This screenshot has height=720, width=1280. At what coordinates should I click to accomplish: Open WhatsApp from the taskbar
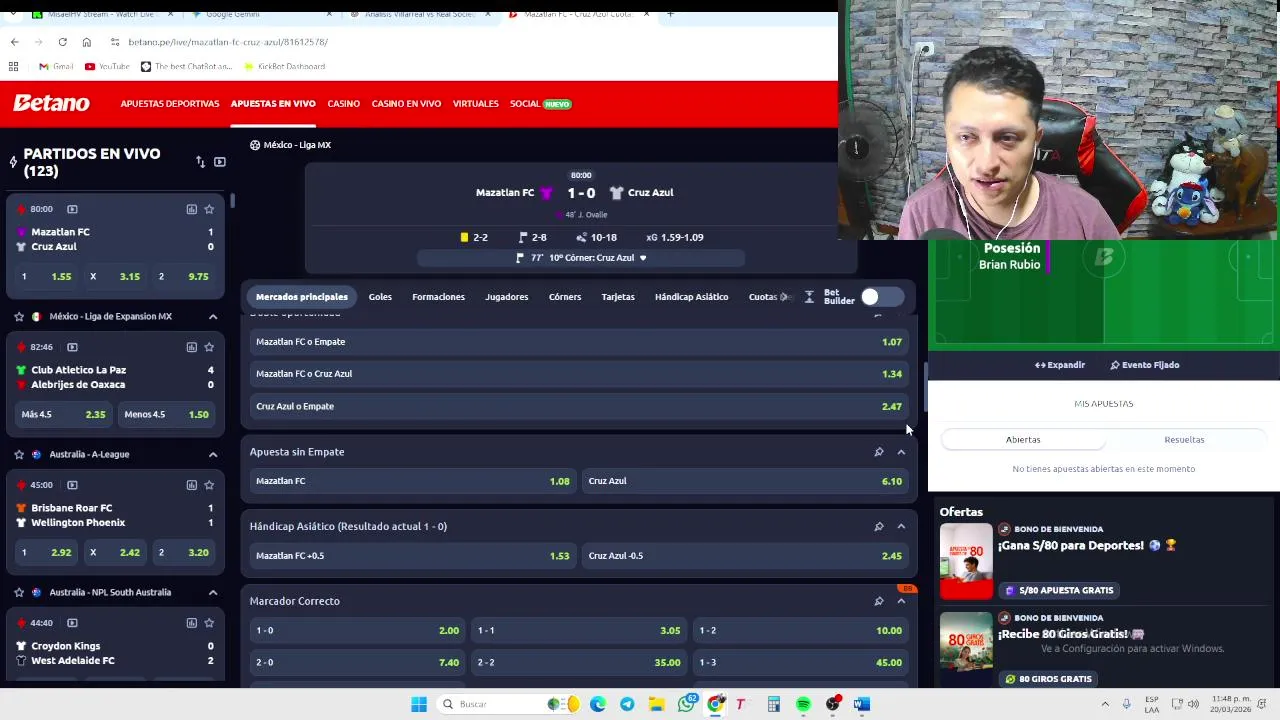click(686, 704)
